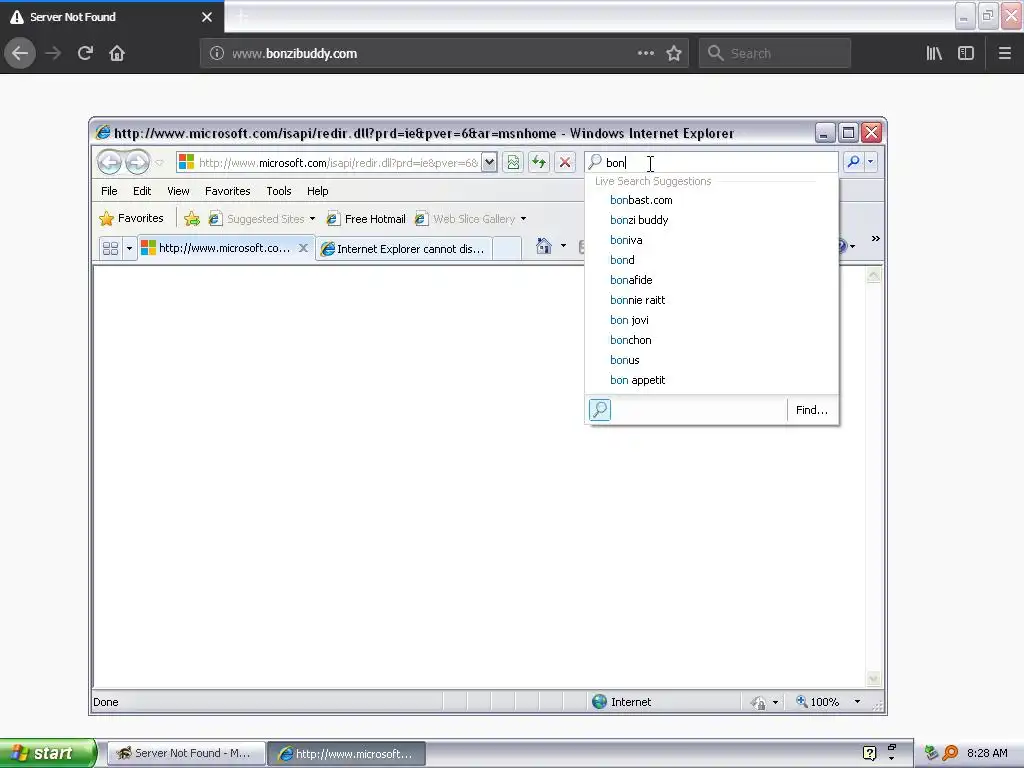This screenshot has height=768, width=1024.
Task: Open Firefox Library icon
Action: [934, 54]
